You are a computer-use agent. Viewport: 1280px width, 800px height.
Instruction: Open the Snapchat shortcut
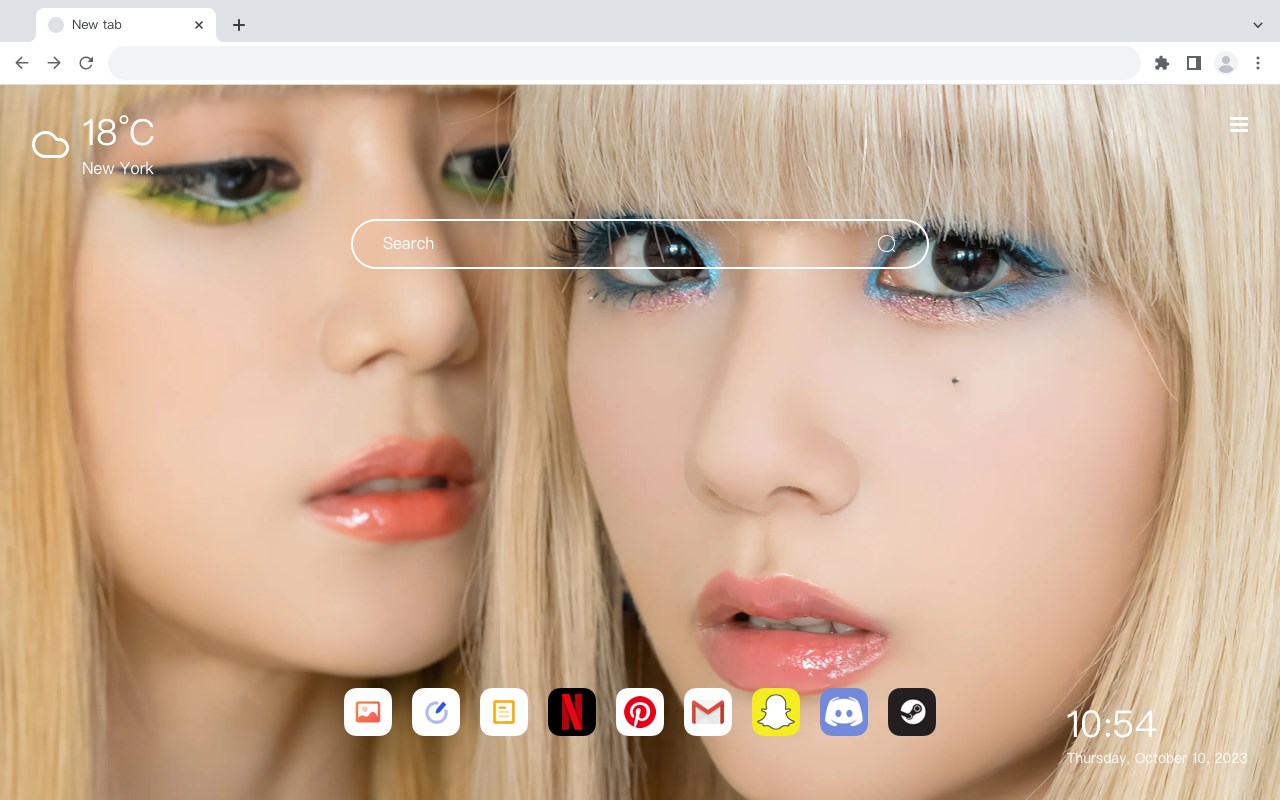[776, 712]
